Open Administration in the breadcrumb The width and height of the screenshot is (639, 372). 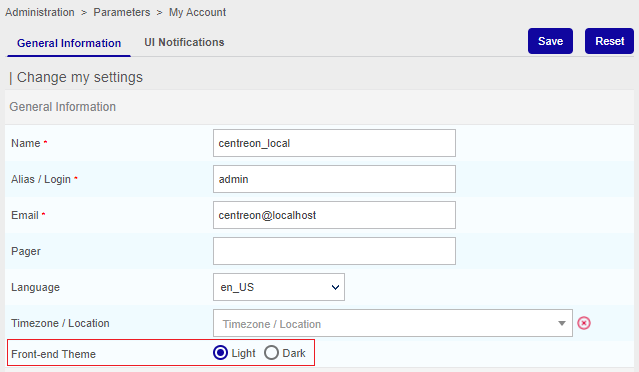point(40,12)
